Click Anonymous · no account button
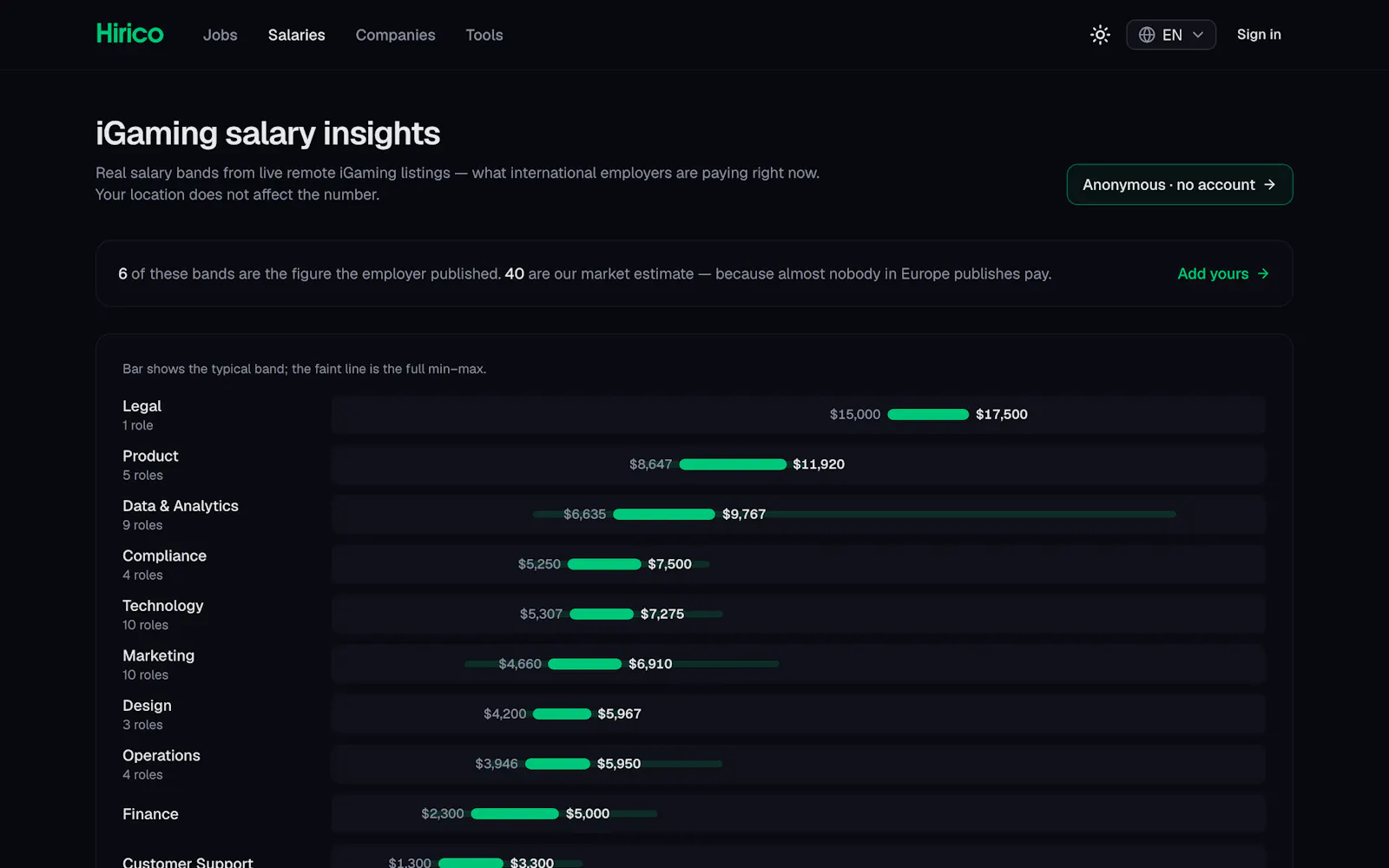The width and height of the screenshot is (1389, 868). [x=1179, y=185]
